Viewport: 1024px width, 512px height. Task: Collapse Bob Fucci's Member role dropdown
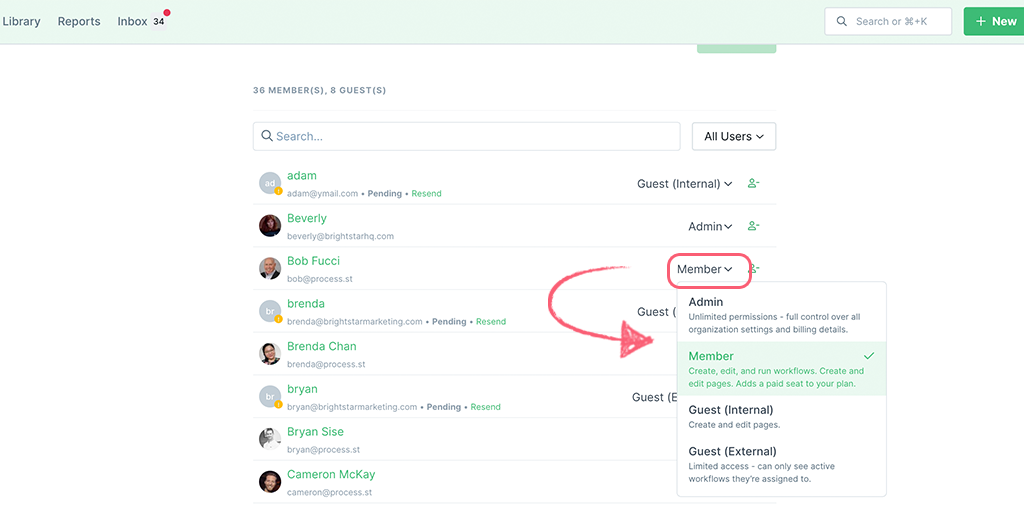[705, 269]
